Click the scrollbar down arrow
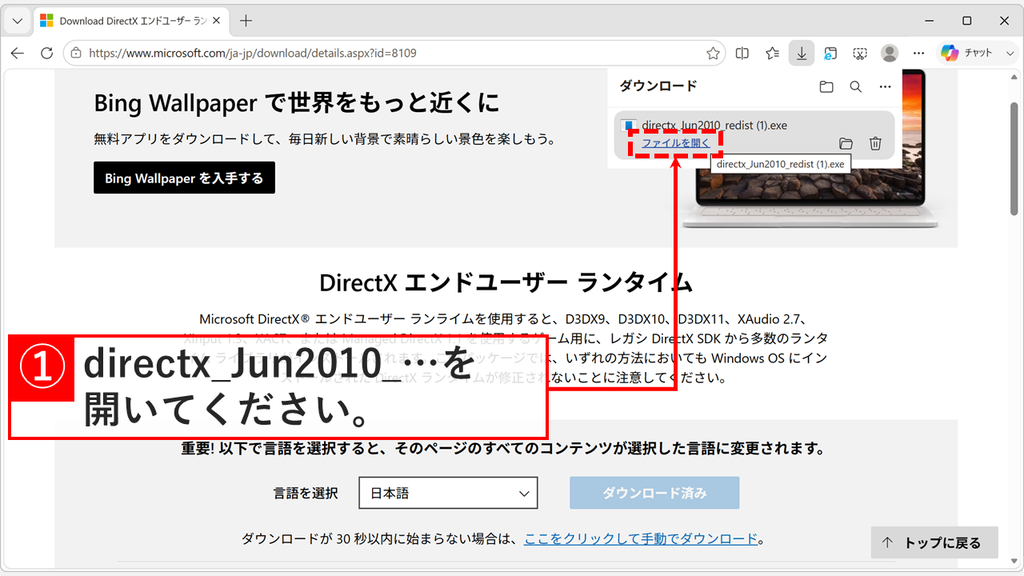 click(x=1014, y=562)
